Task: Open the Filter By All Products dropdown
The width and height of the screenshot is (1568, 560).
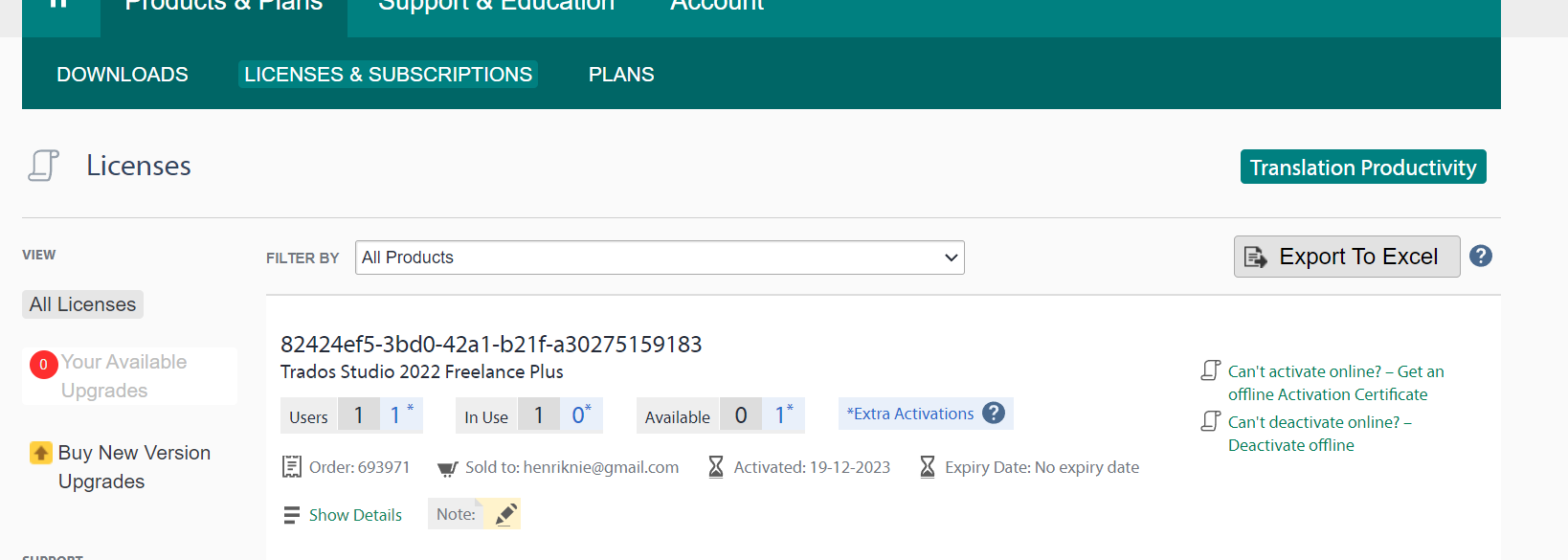Action: coord(660,258)
